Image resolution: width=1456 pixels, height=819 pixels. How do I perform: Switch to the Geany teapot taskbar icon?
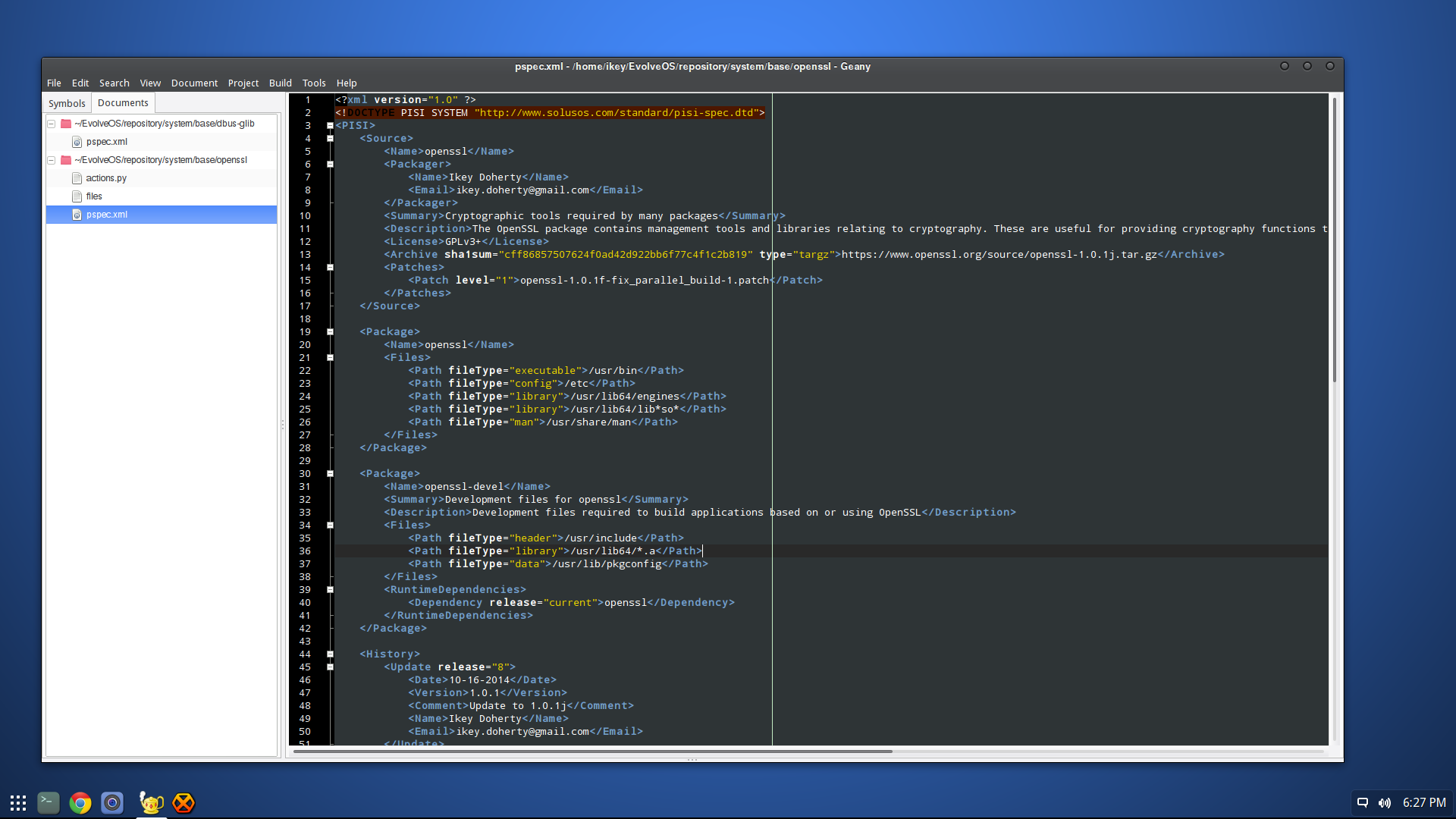pyautogui.click(x=152, y=802)
